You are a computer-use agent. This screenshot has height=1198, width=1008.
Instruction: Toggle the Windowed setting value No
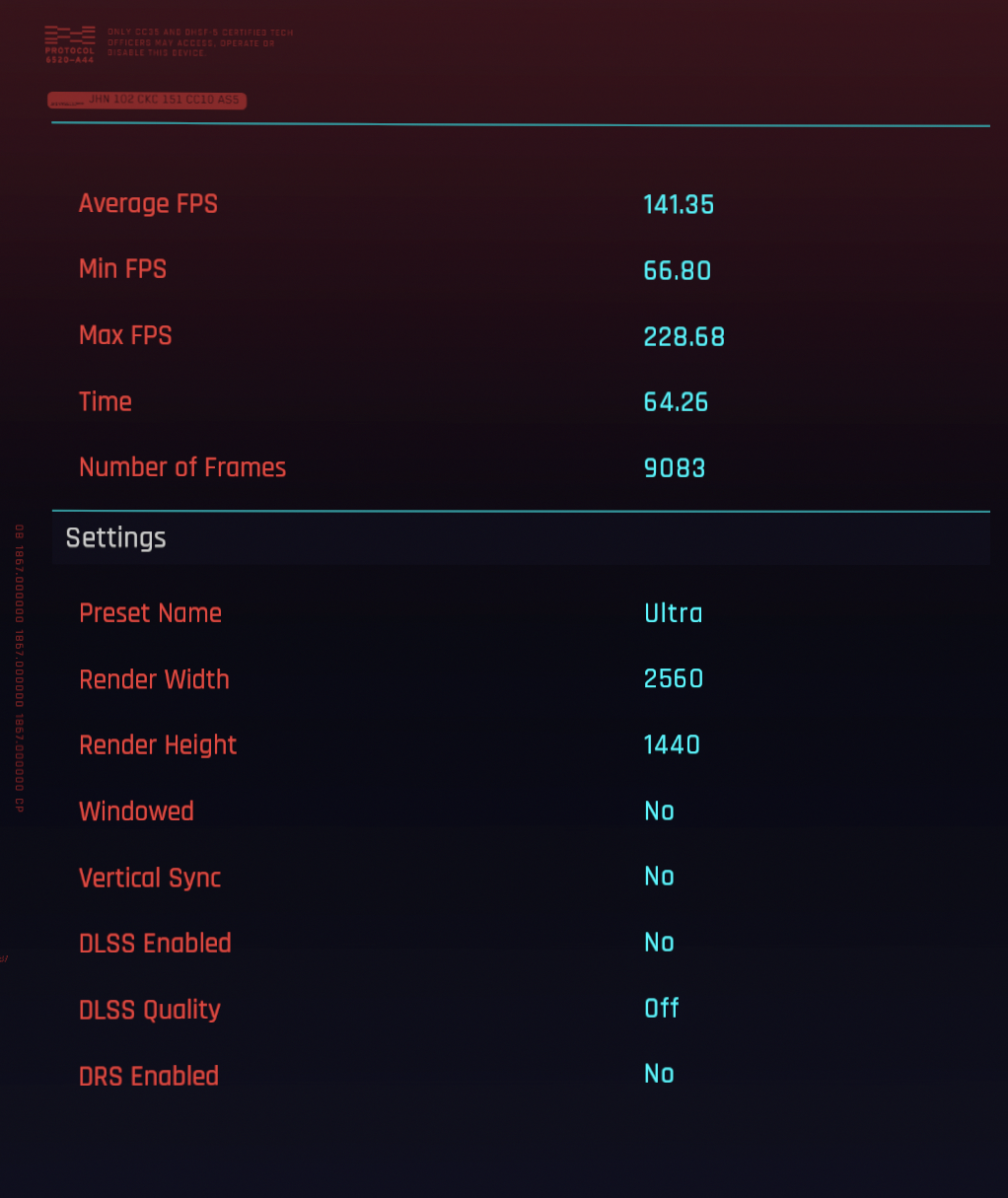pos(659,811)
